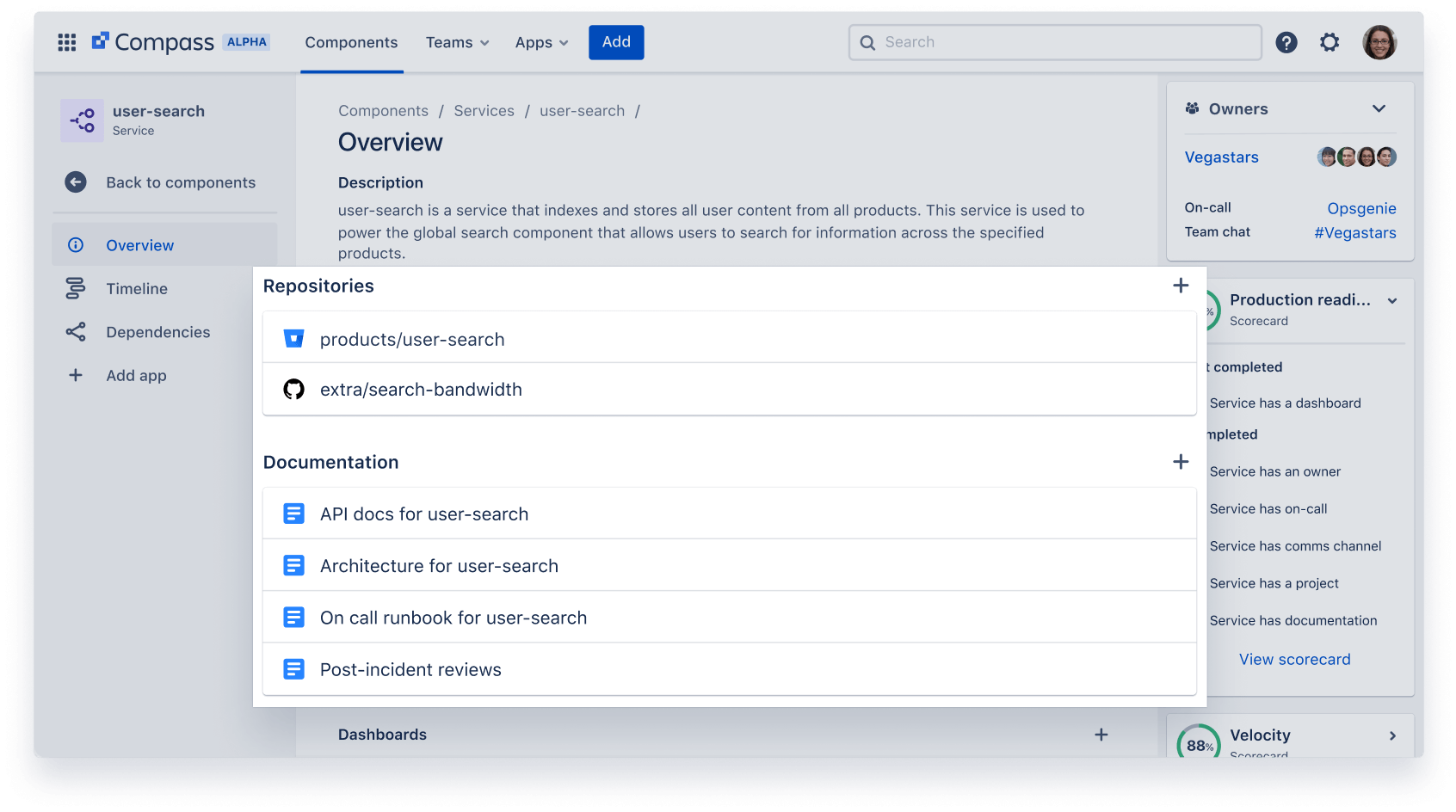Click the user-search service component icon
The image size is (1456, 812).
82,120
